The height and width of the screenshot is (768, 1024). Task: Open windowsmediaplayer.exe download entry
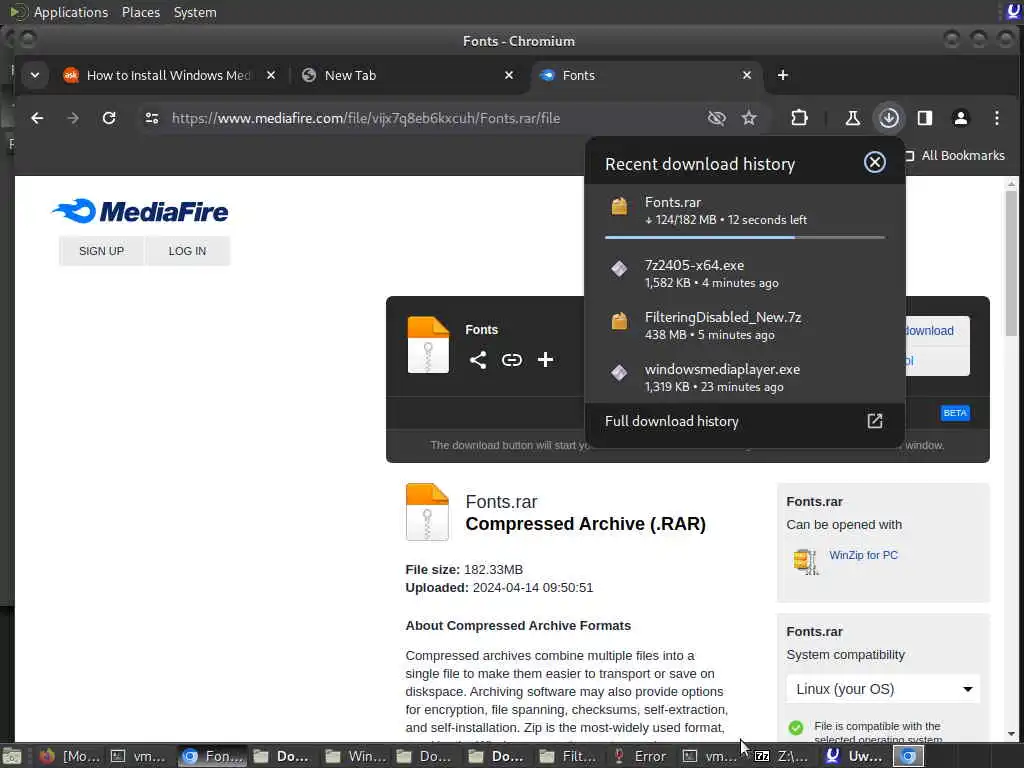pyautogui.click(x=744, y=377)
